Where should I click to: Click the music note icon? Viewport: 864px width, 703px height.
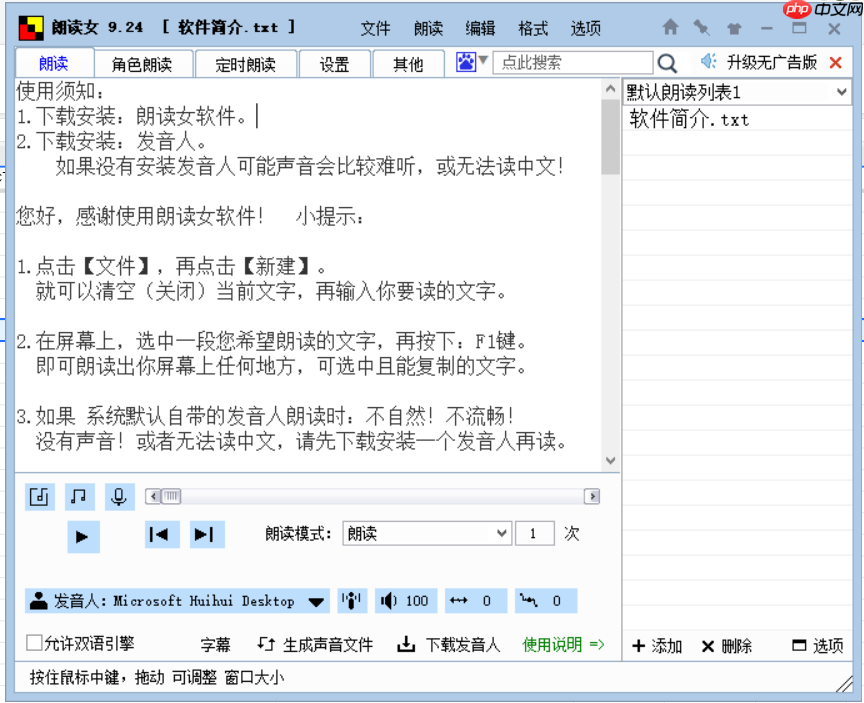click(x=79, y=496)
